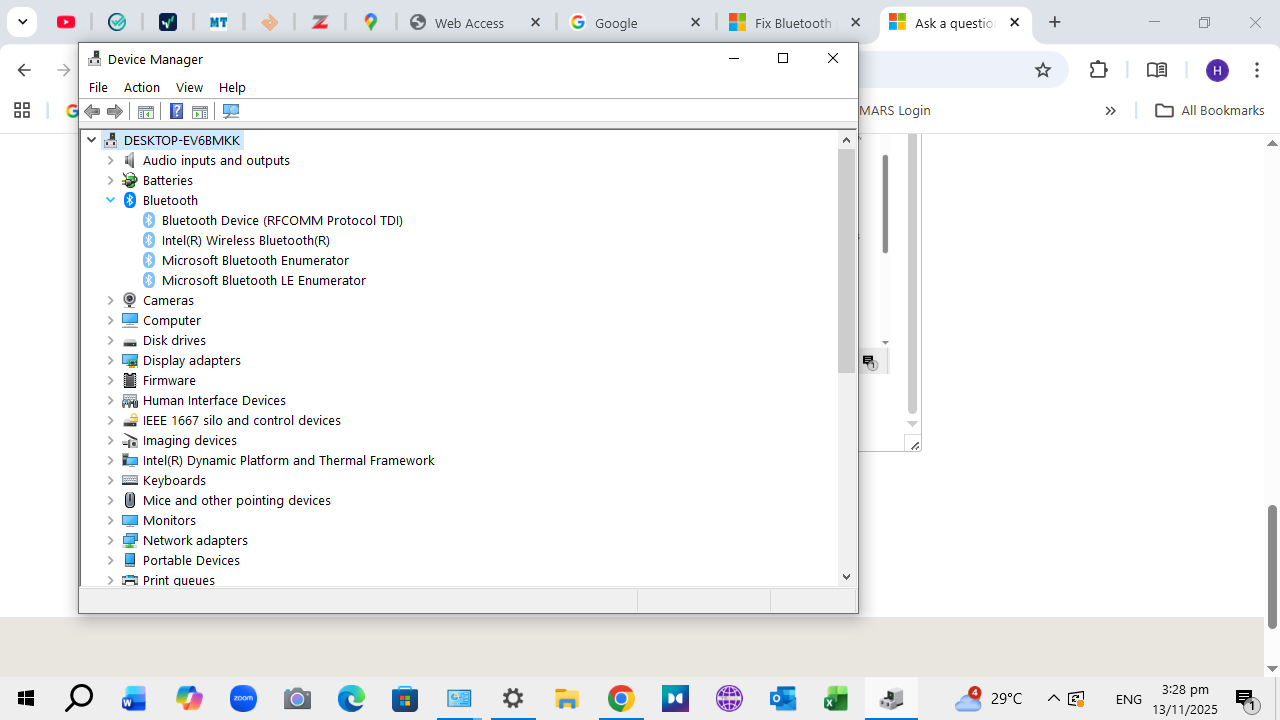Click the Keyboards category icon
Image resolution: width=1280 pixels, height=720 pixels.
(130, 480)
